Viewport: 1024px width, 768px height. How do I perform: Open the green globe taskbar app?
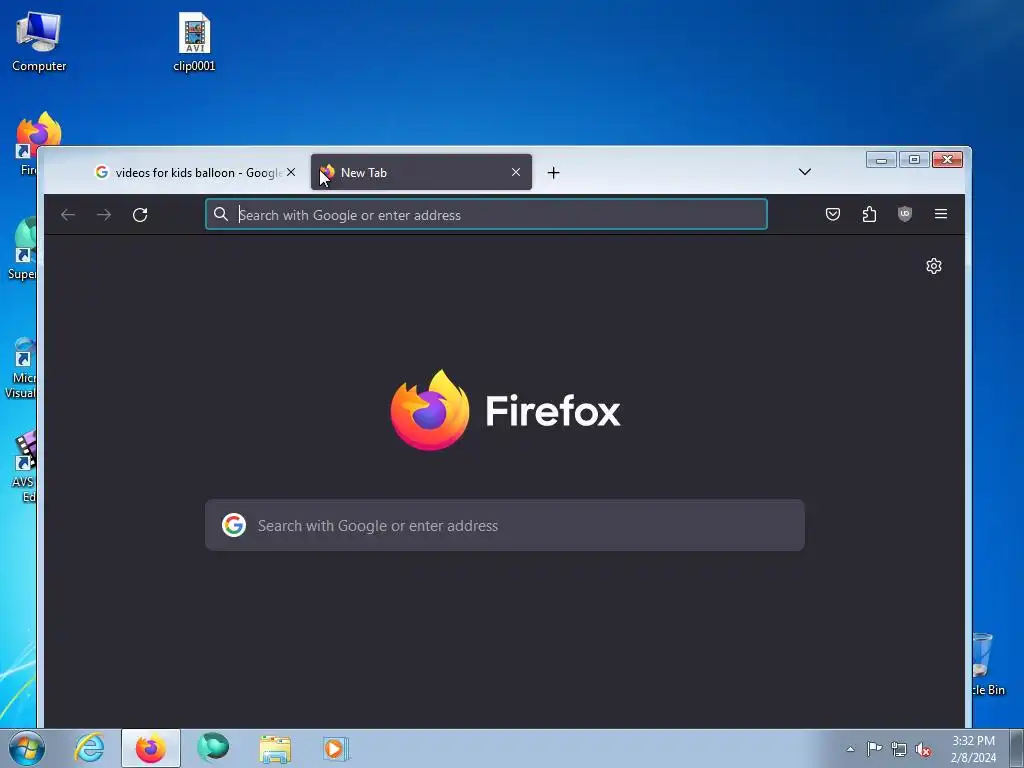(213, 748)
